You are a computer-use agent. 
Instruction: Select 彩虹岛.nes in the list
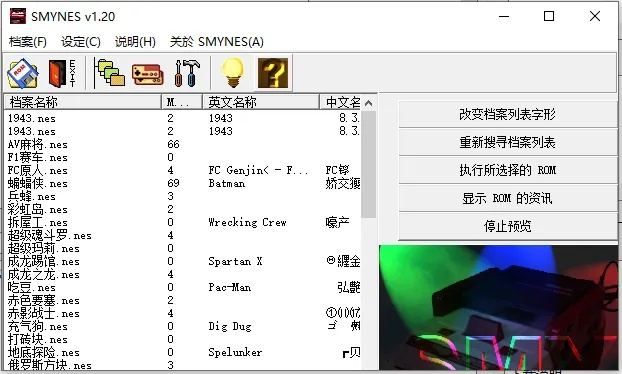point(38,209)
